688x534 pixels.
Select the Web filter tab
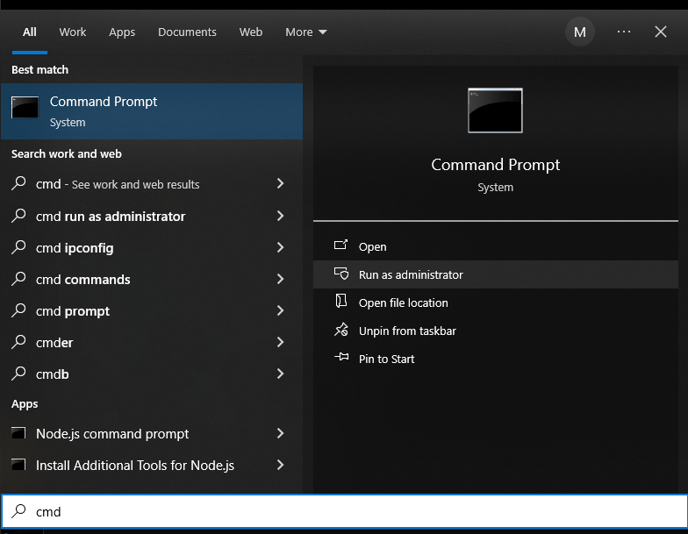[251, 32]
